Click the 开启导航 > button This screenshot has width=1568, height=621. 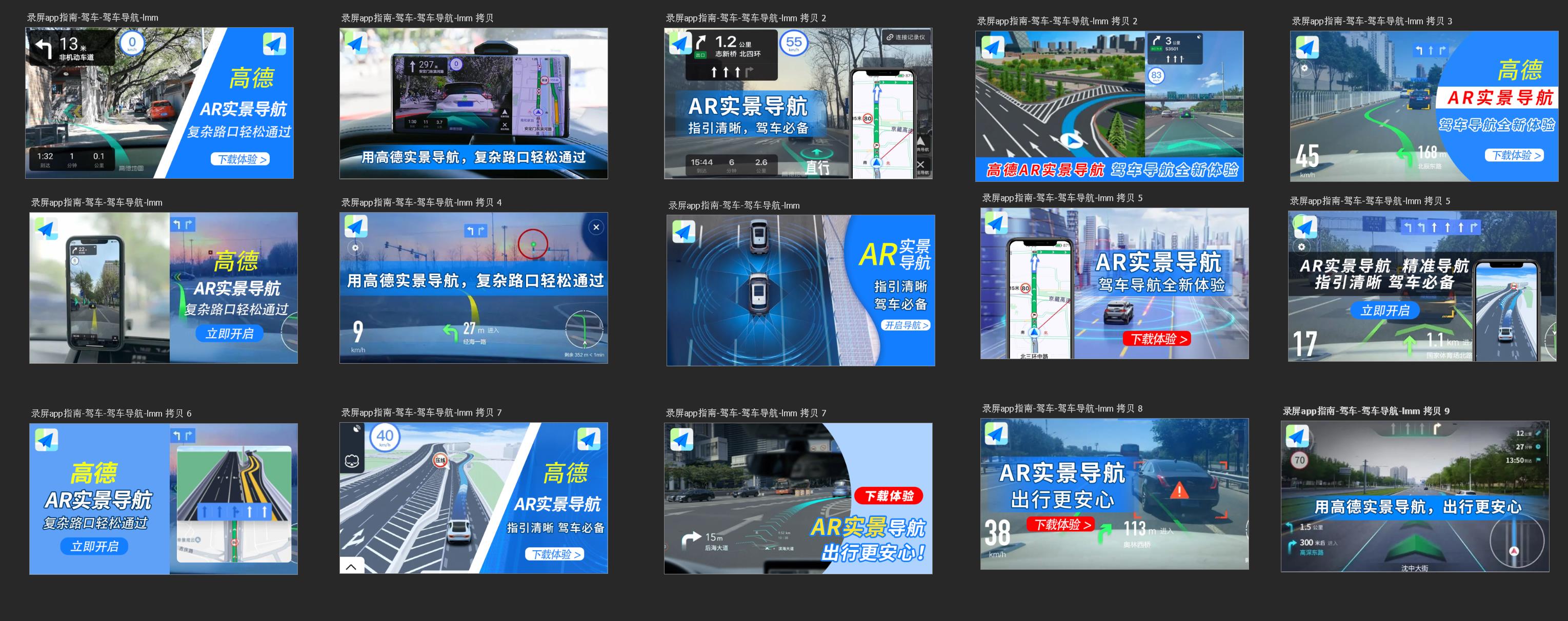pyautogui.click(x=906, y=325)
